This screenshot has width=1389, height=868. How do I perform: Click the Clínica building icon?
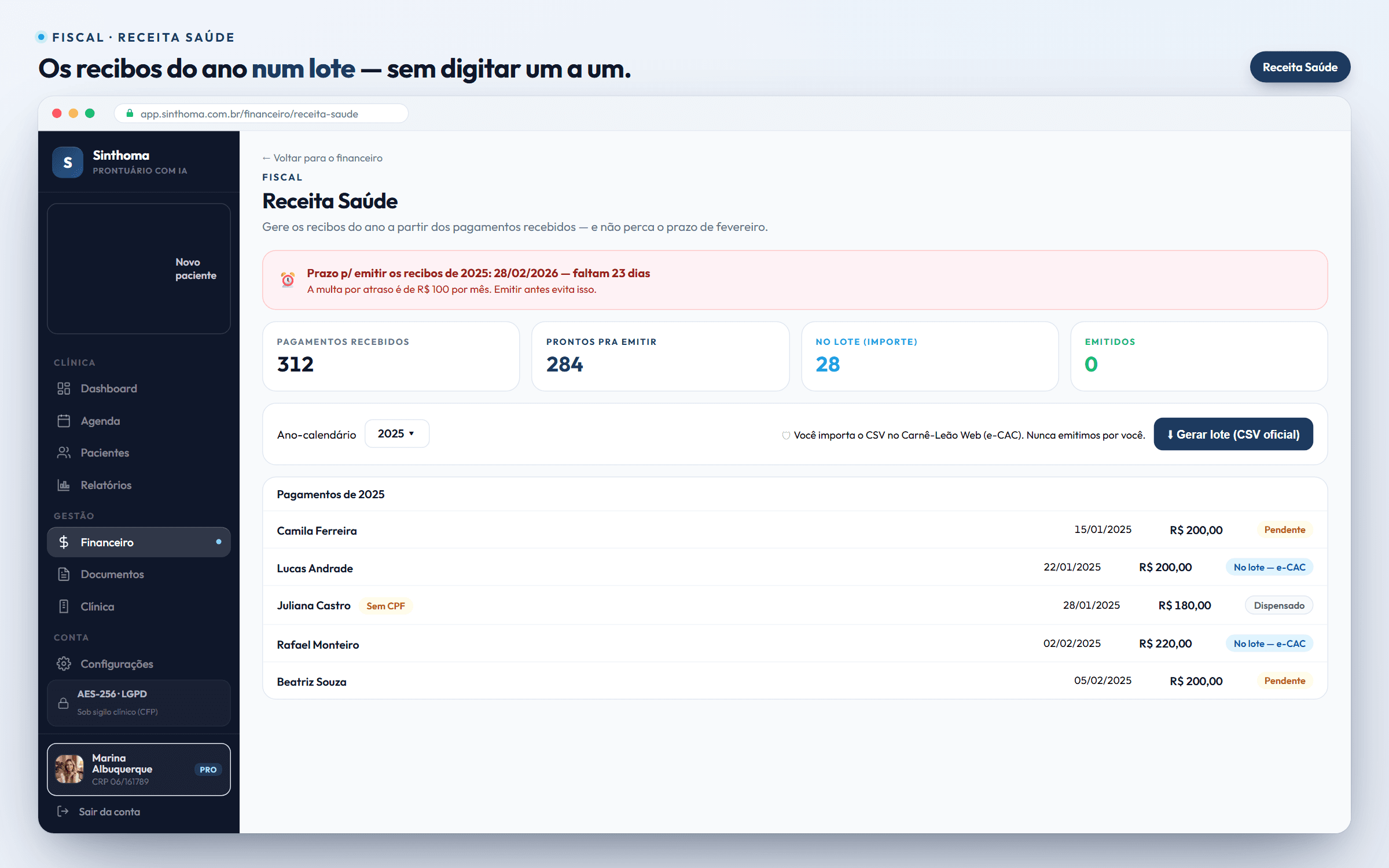[64, 606]
